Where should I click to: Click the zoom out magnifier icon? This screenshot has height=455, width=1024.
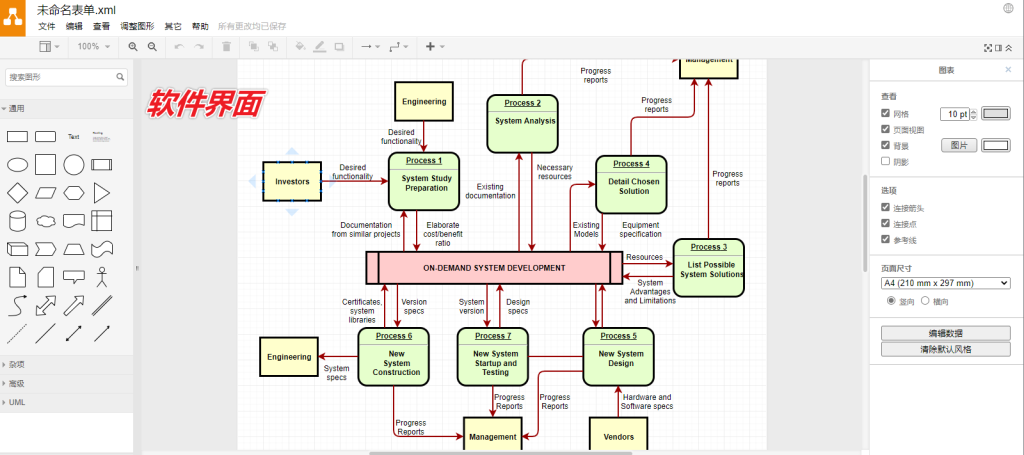coord(152,47)
